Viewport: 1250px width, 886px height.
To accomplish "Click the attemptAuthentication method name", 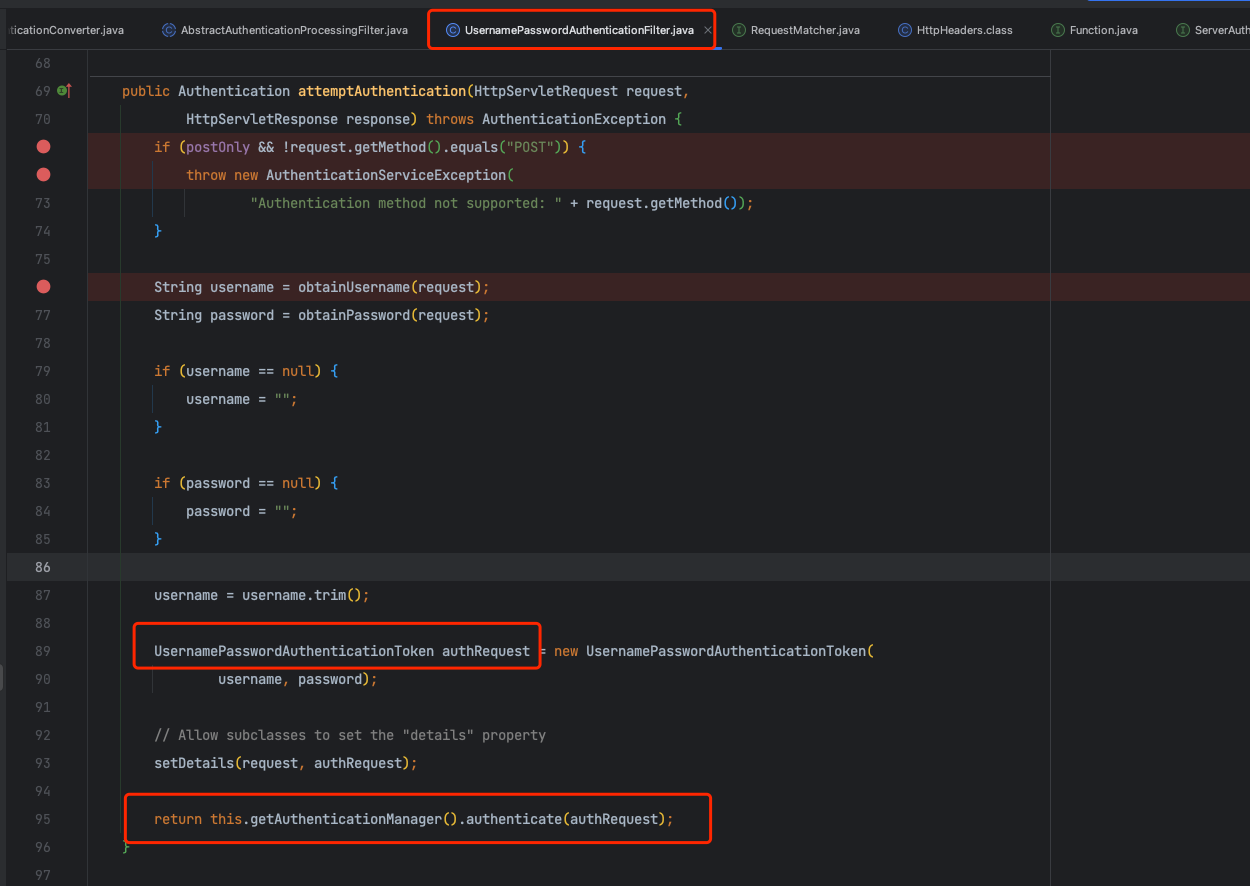I will (x=382, y=91).
